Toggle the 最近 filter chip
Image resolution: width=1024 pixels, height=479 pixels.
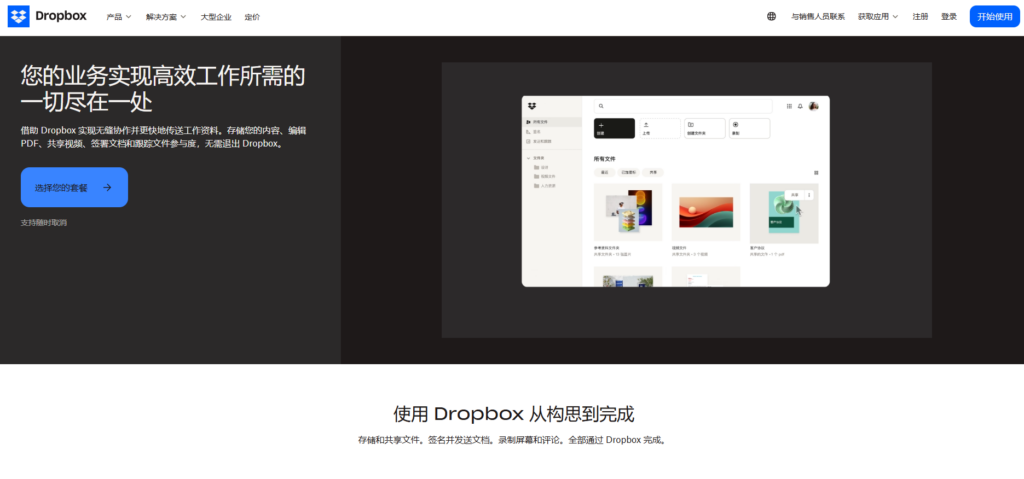[x=604, y=173]
